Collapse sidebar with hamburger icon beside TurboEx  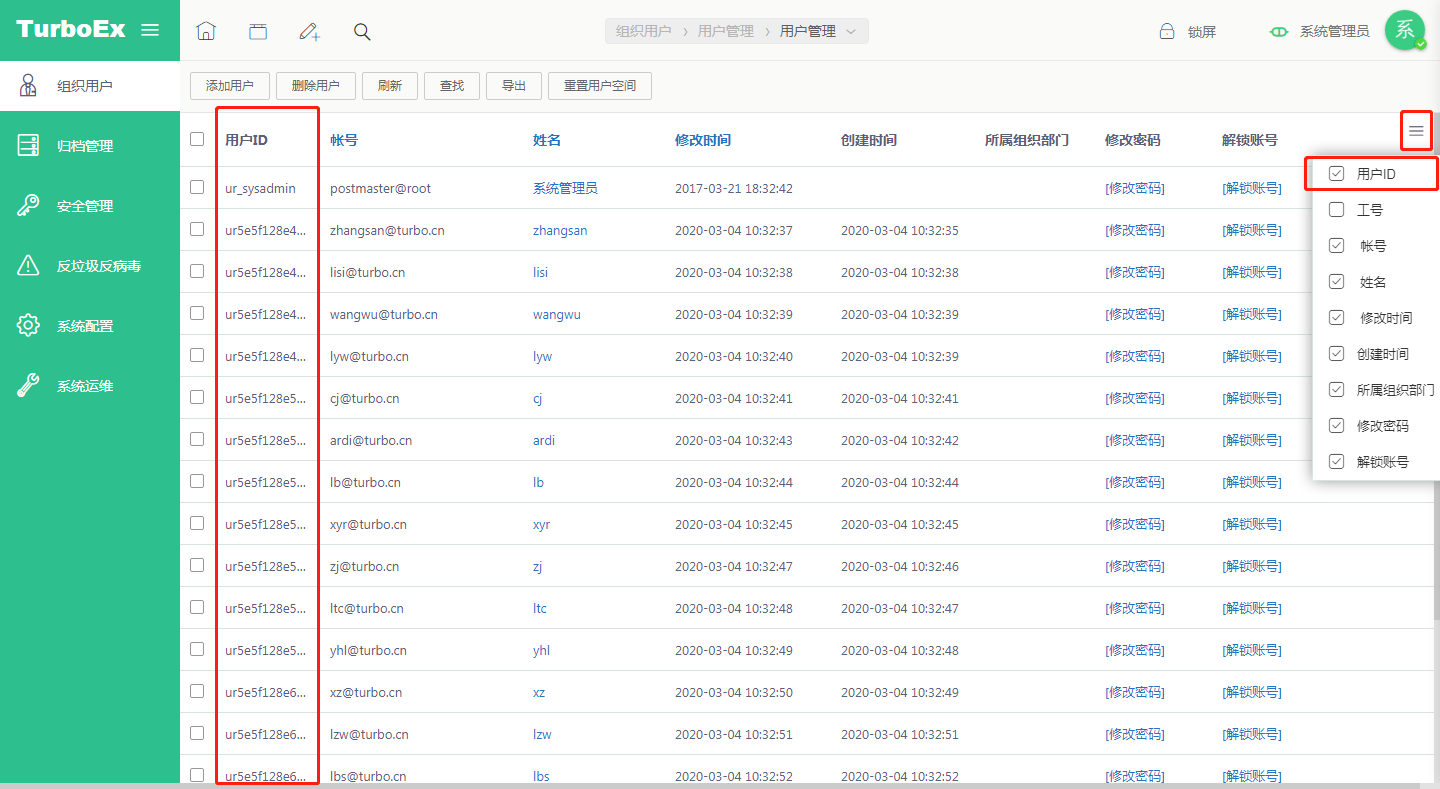click(150, 30)
